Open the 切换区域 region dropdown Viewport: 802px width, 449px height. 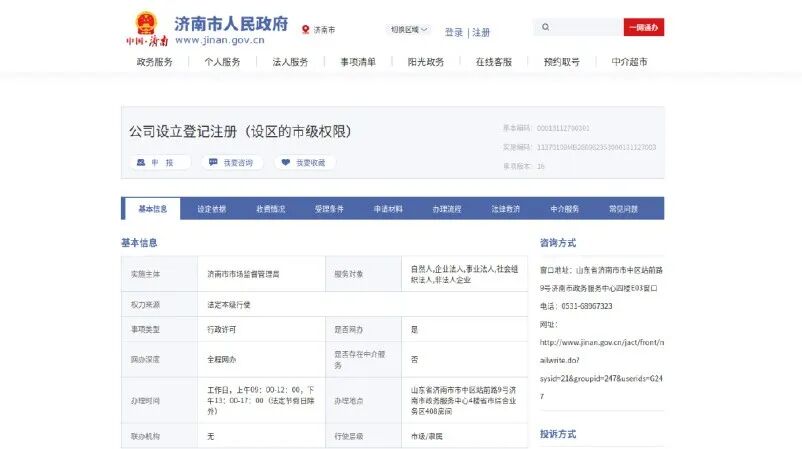[x=409, y=30]
